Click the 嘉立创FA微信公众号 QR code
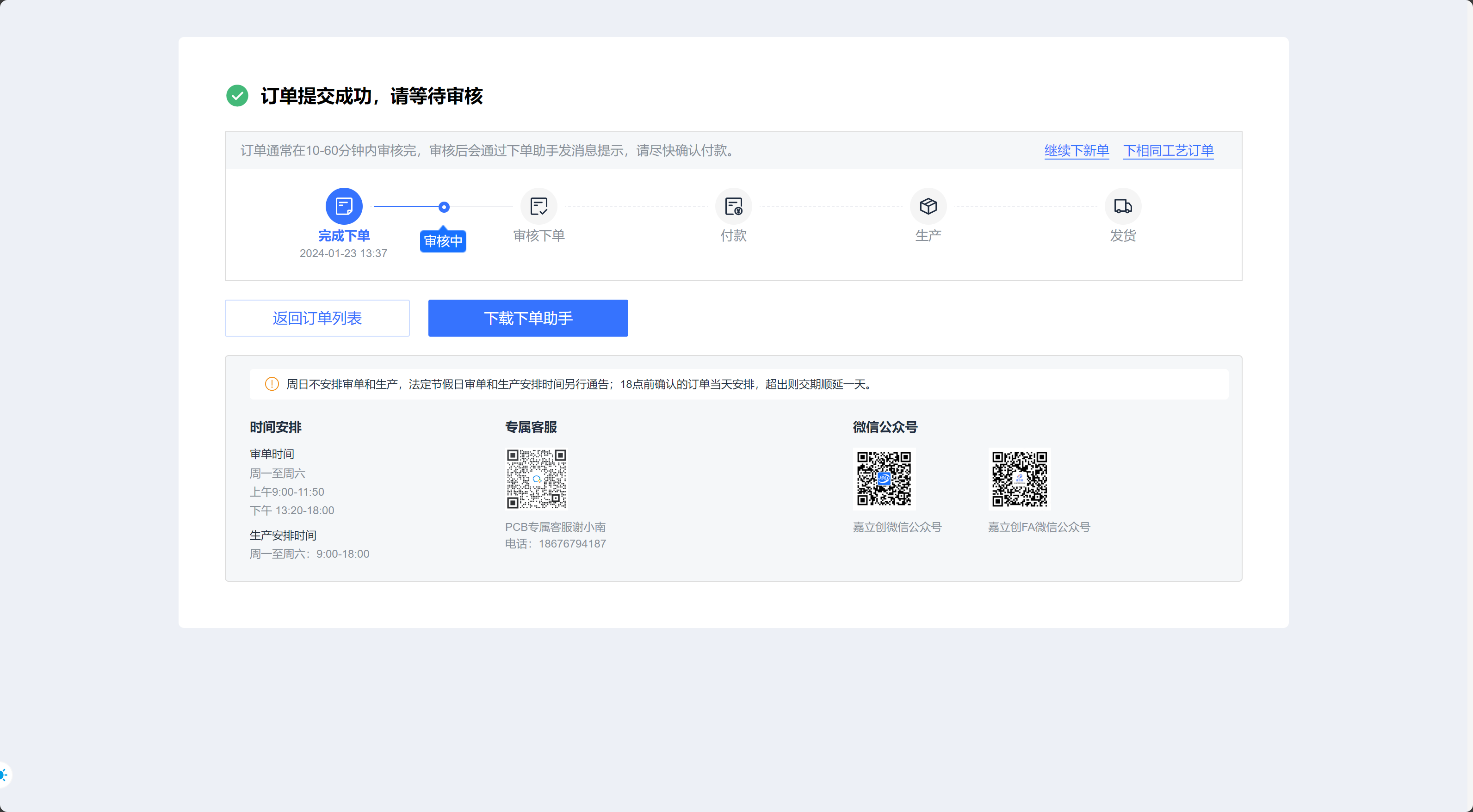1473x812 pixels. pos(1019,479)
